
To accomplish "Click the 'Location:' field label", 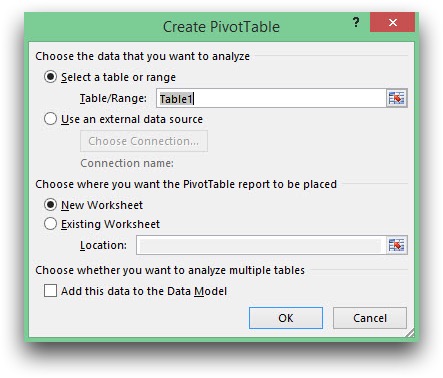I will point(103,245).
